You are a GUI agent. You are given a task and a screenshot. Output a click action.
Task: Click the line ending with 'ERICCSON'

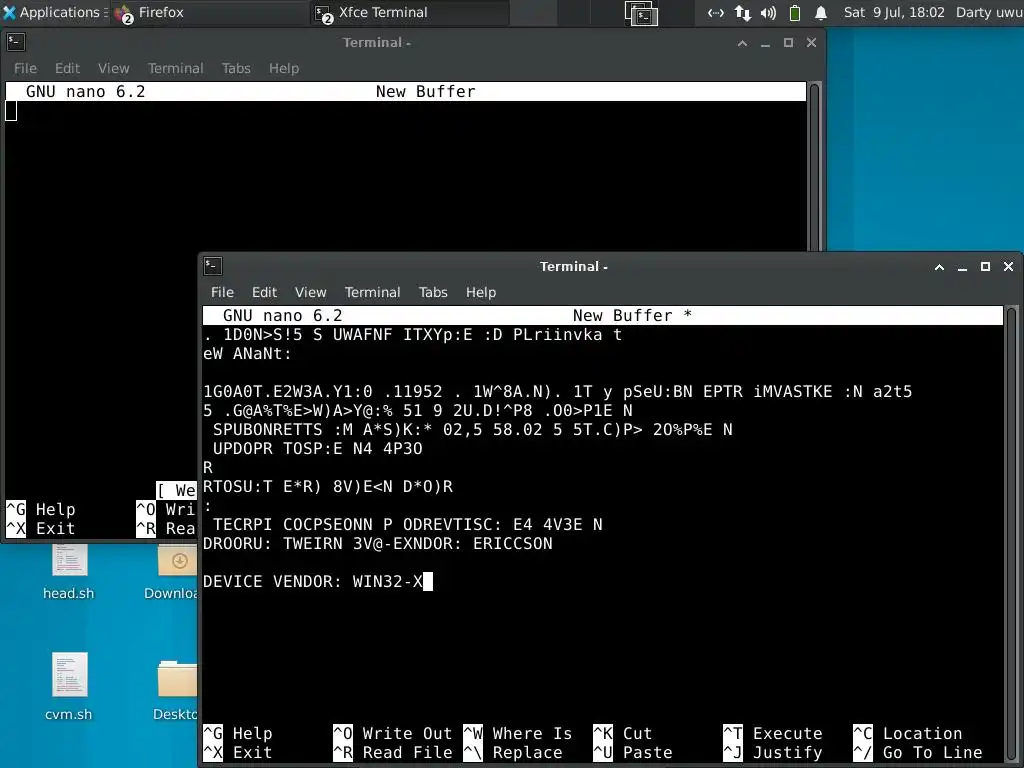click(x=377, y=543)
